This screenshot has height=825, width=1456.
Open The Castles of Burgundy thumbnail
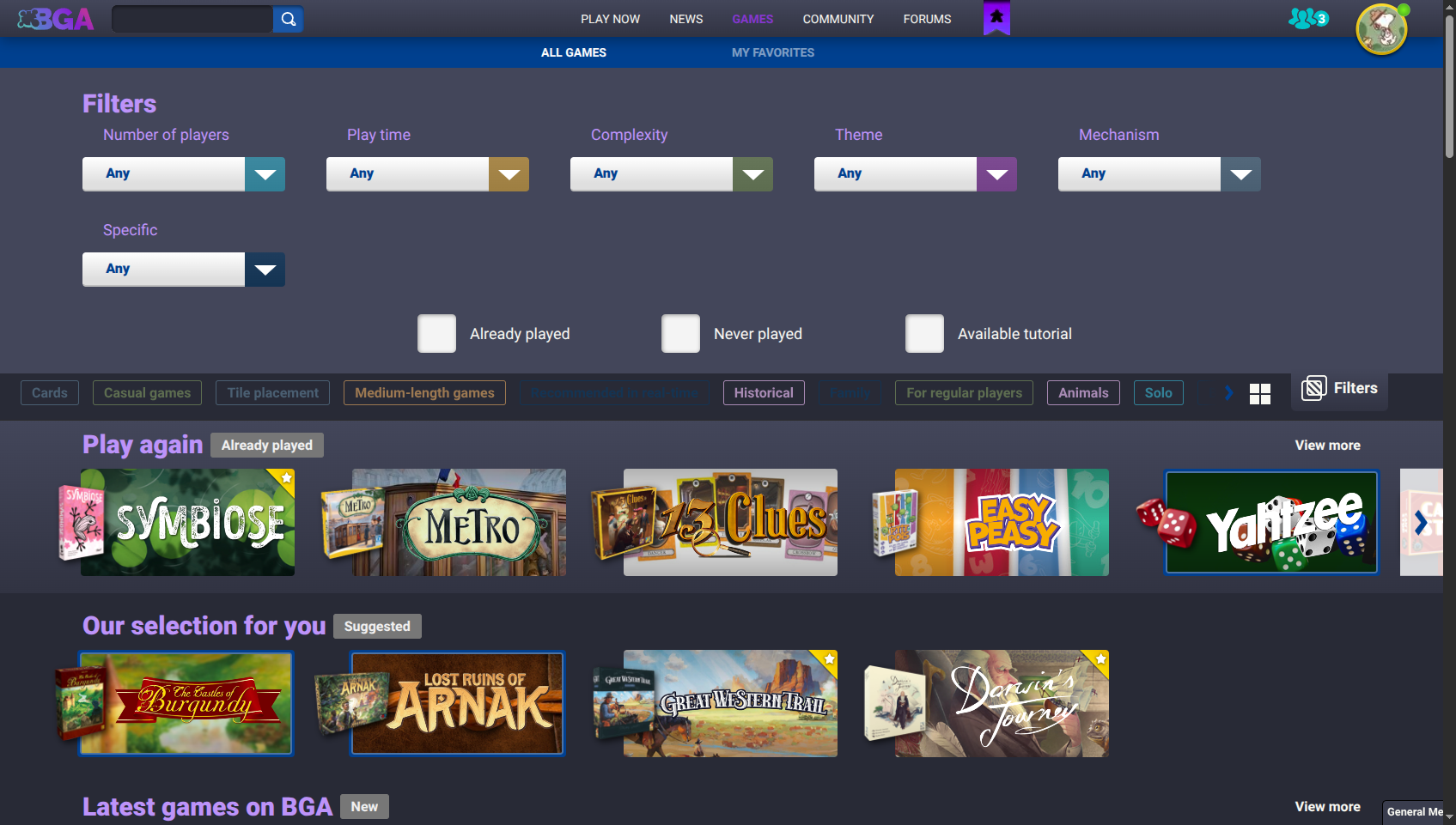click(x=186, y=703)
